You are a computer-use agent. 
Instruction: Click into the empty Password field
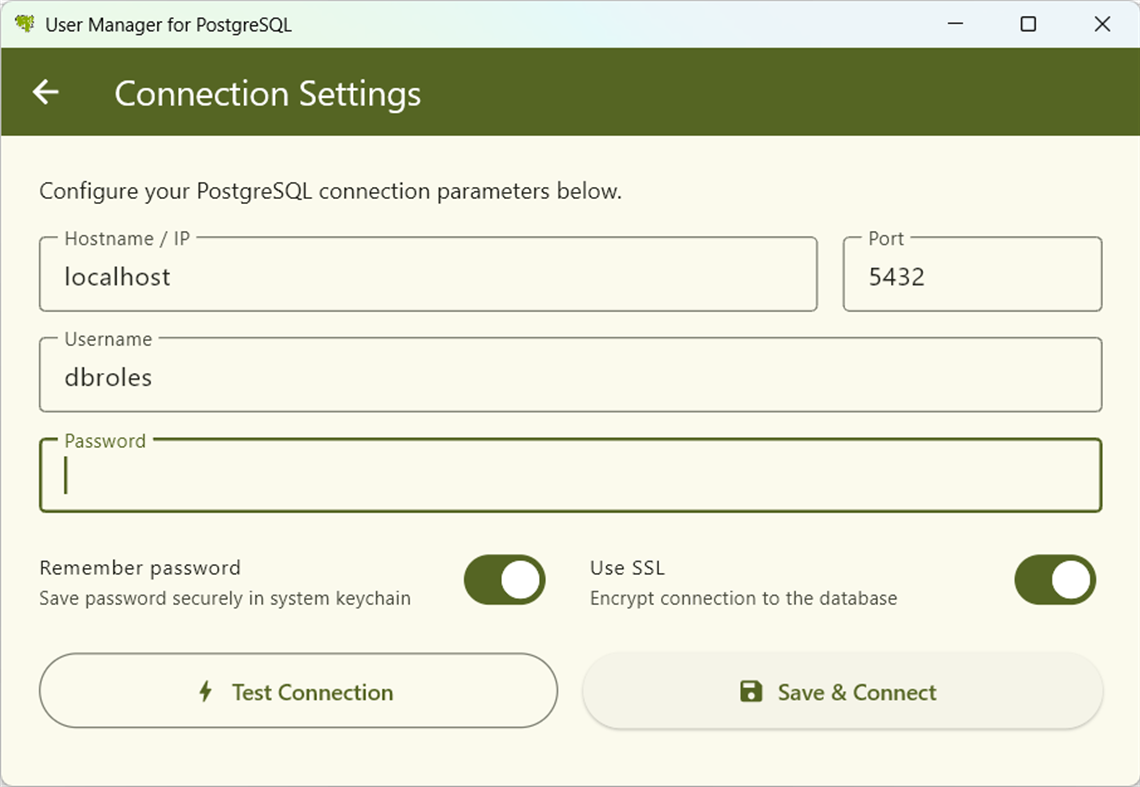[x=571, y=475]
